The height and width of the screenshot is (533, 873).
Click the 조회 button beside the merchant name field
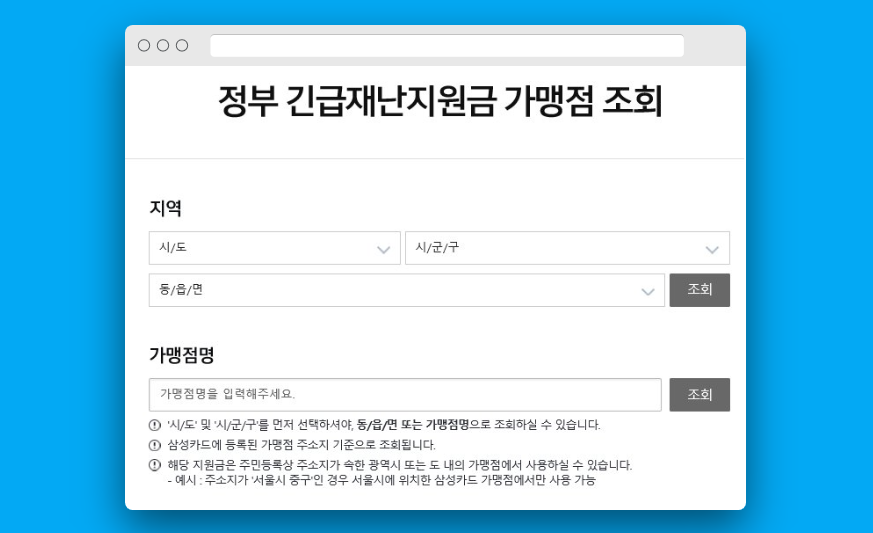coord(700,395)
